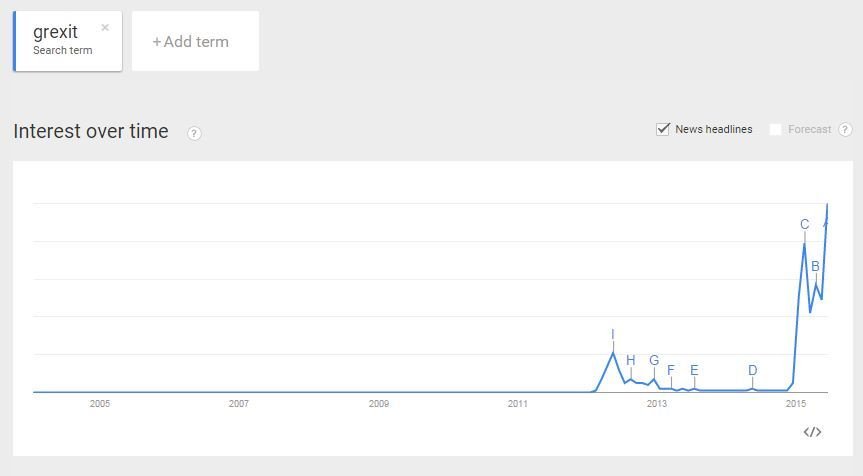Image resolution: width=863 pixels, height=476 pixels.
Task: Click the 2015 axis label
Action: 795,404
